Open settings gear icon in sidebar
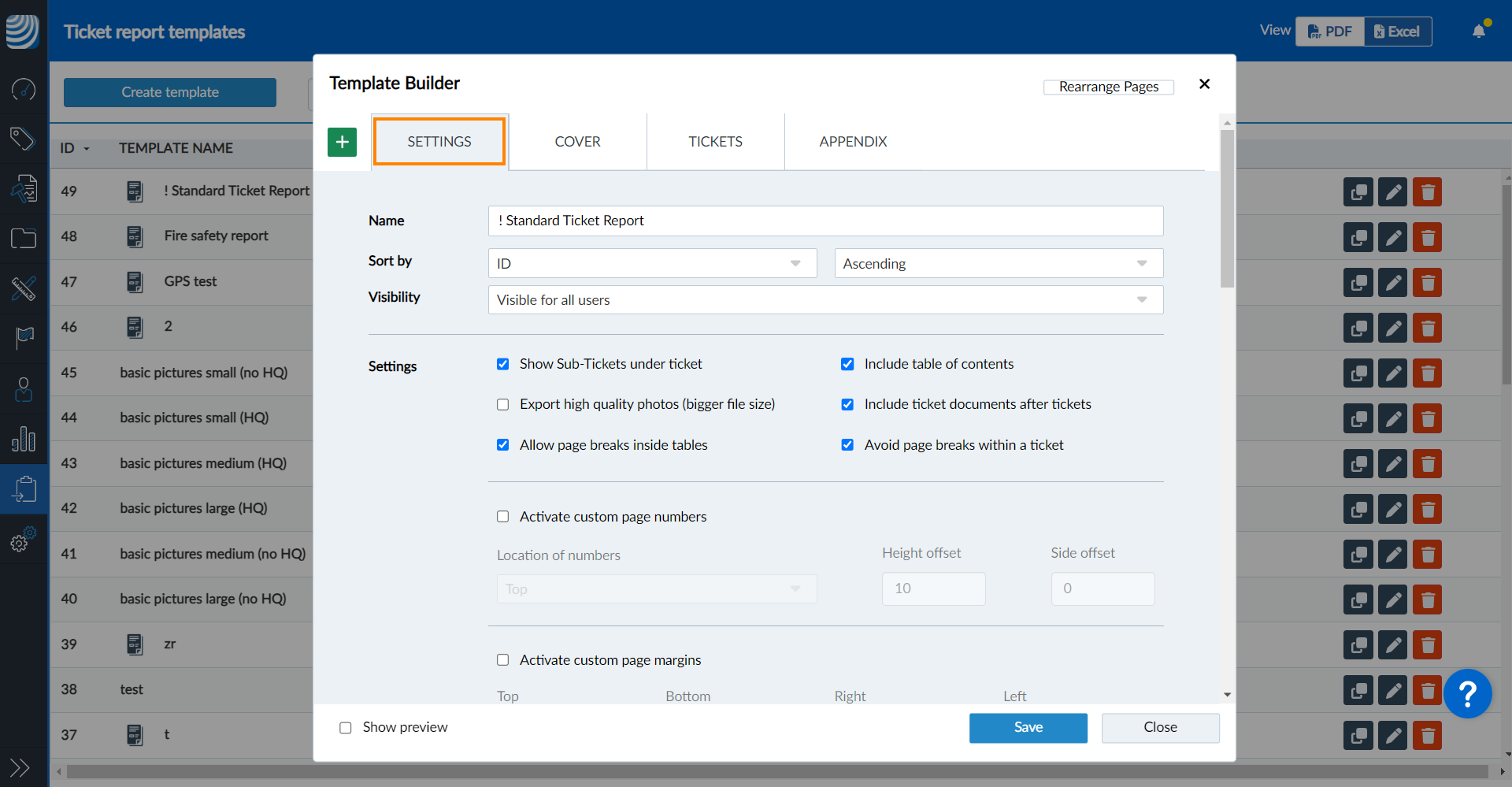The image size is (1512, 787). 24,540
